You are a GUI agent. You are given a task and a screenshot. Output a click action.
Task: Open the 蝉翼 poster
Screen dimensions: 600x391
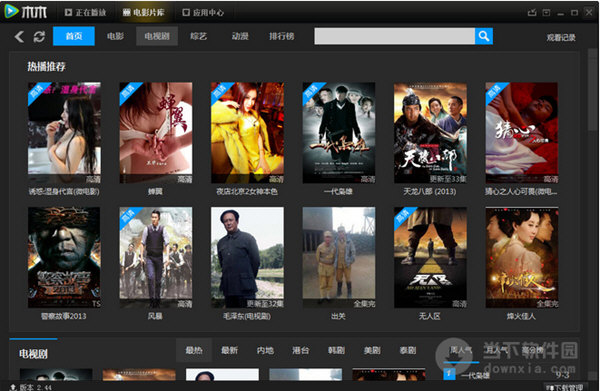(x=156, y=133)
